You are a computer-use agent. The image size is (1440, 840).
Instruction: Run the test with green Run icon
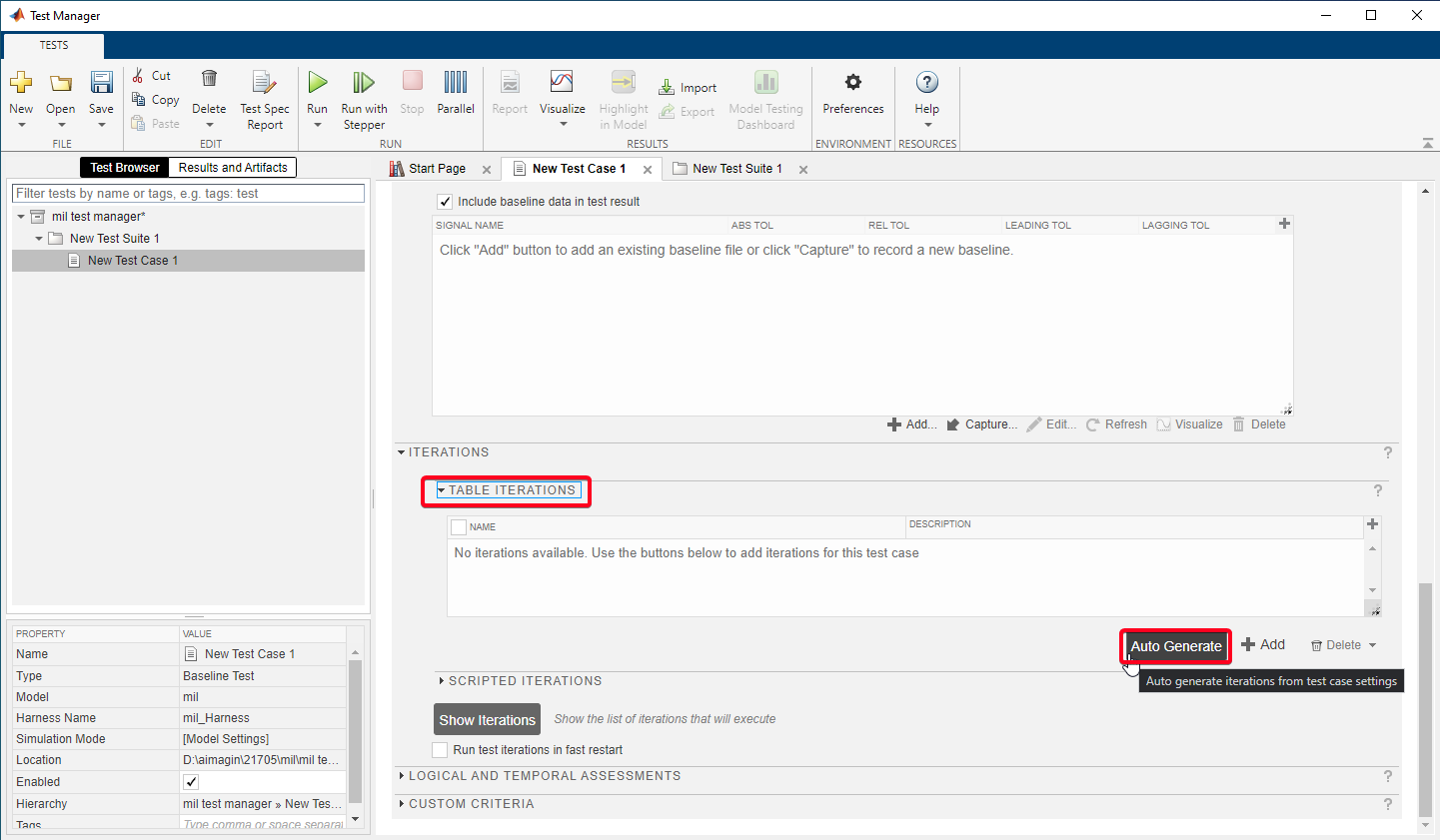(318, 82)
